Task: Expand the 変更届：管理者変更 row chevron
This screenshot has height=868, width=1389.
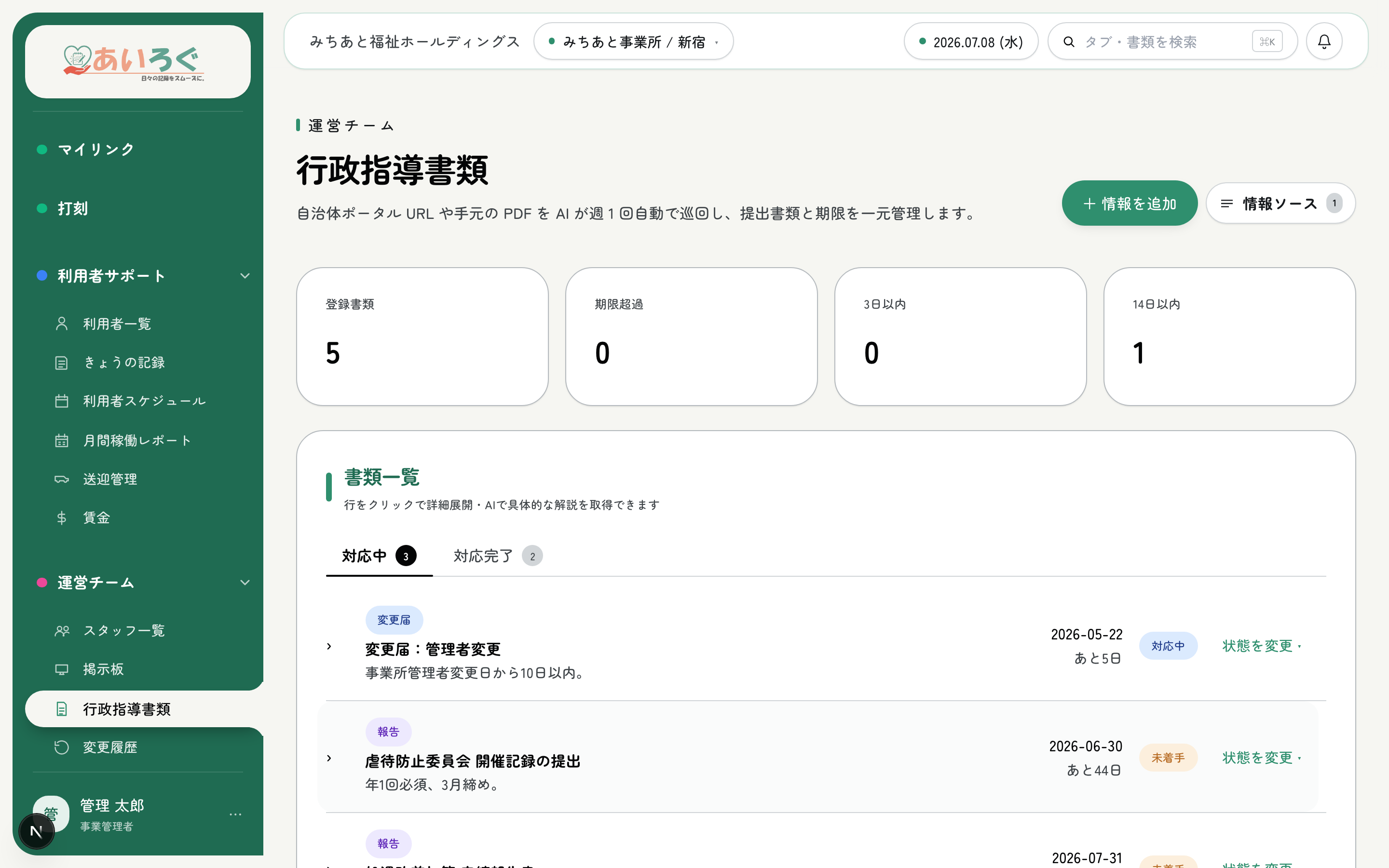Action: pyautogui.click(x=329, y=646)
